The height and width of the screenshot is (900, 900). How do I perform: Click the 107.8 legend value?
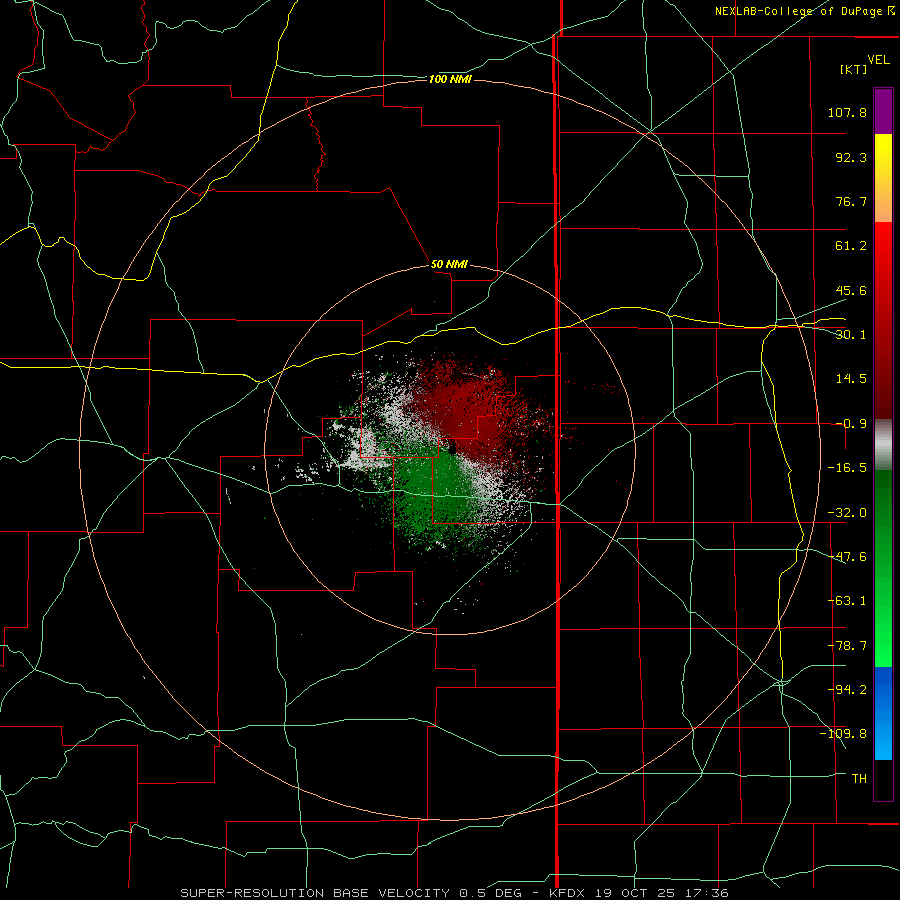coord(847,112)
